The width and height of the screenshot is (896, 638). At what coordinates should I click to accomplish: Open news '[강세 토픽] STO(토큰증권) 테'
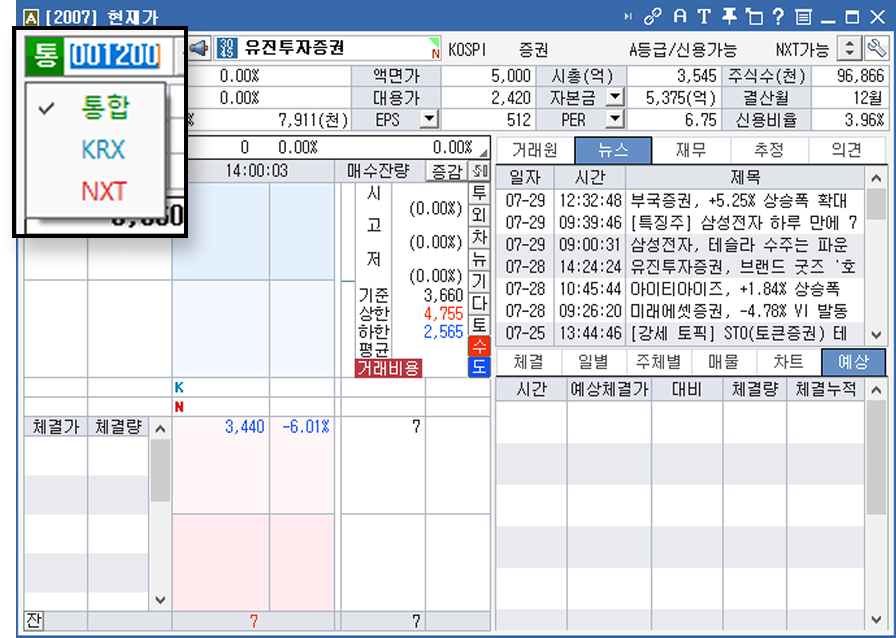(739, 333)
